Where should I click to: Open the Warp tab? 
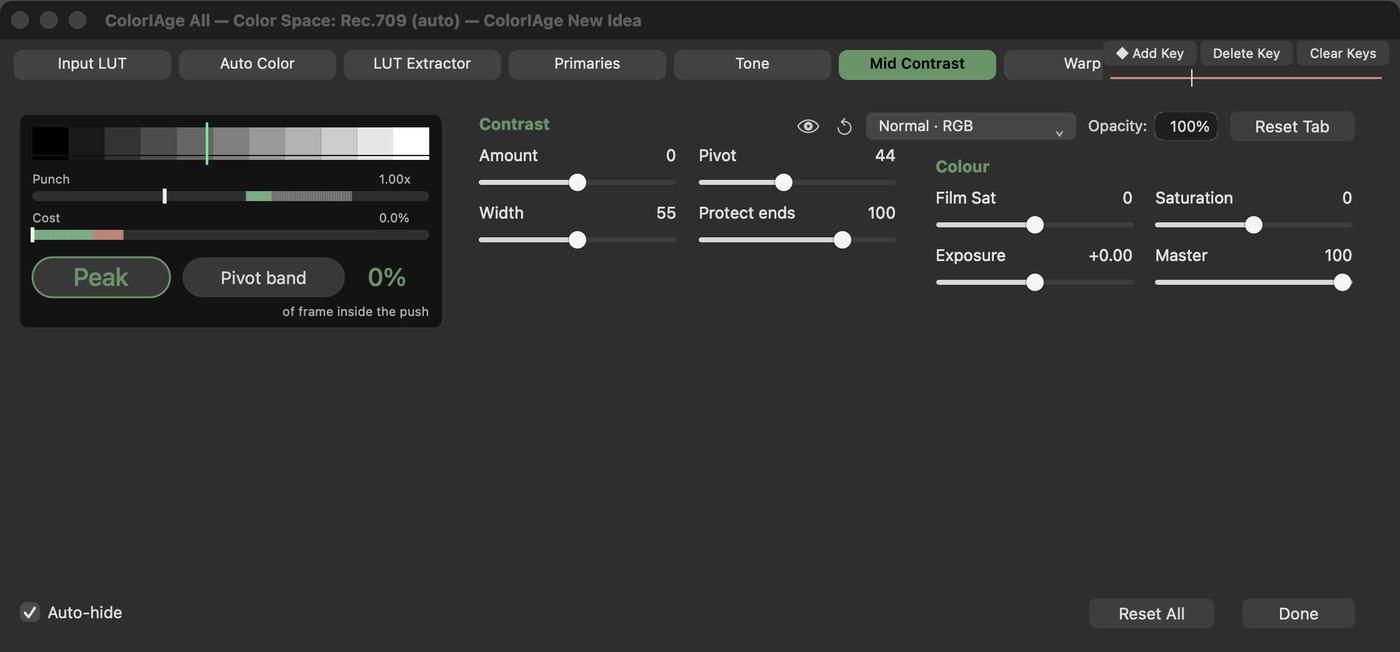tap(1054, 64)
